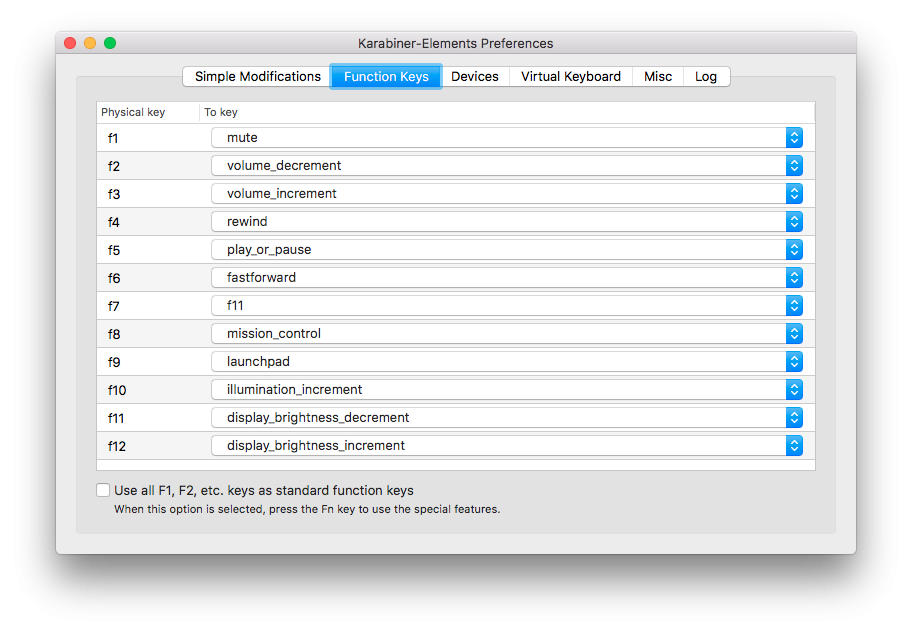Viewport: 912px width, 634px height.
Task: Open the f5 play_or_pause dropdown
Action: (x=507, y=250)
